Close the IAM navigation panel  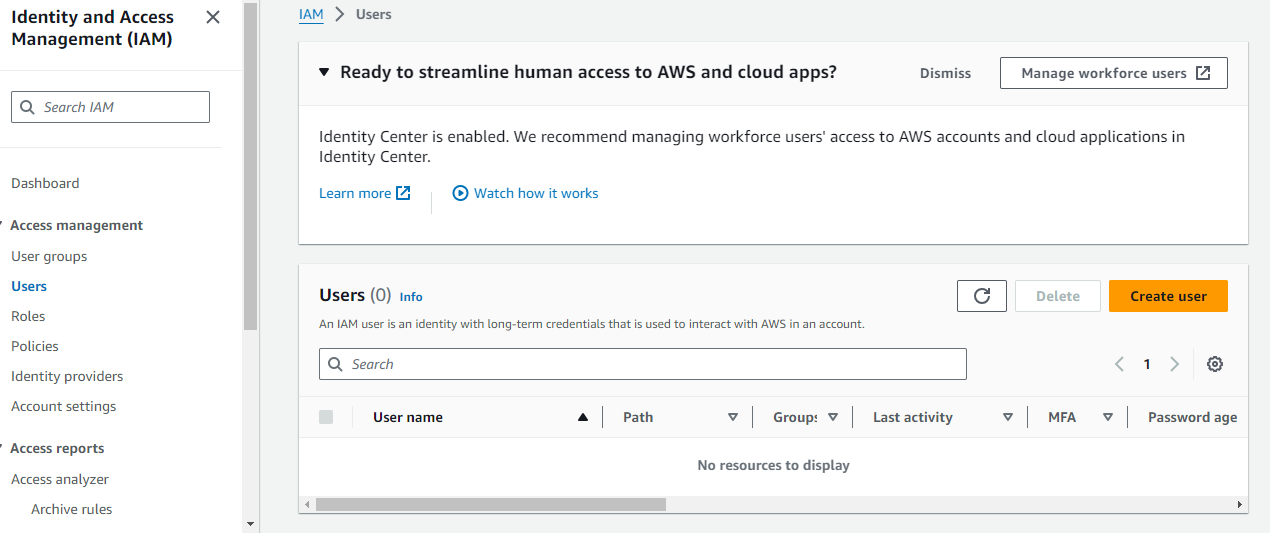pos(212,17)
